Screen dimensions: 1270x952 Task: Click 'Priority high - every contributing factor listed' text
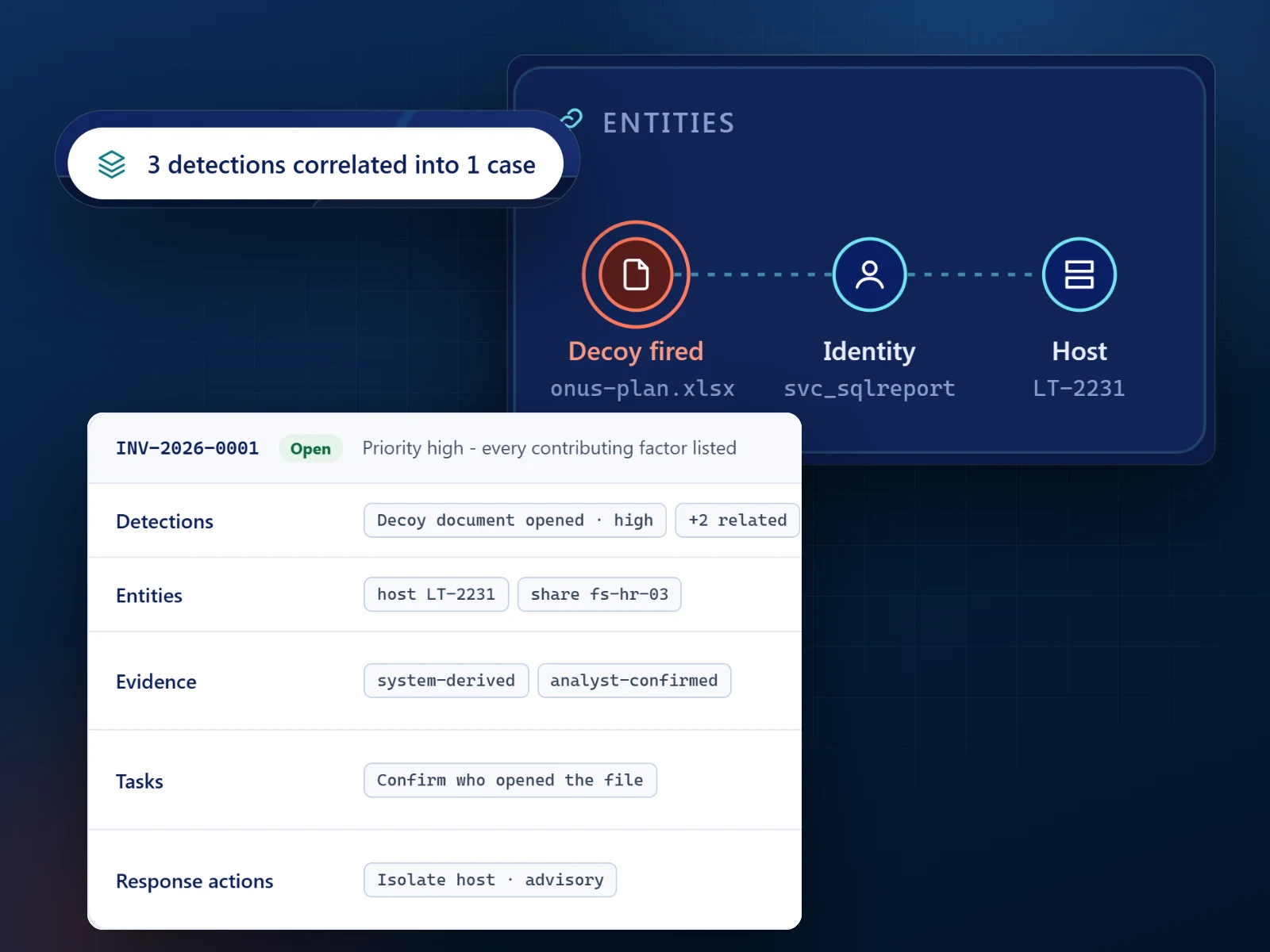click(549, 448)
